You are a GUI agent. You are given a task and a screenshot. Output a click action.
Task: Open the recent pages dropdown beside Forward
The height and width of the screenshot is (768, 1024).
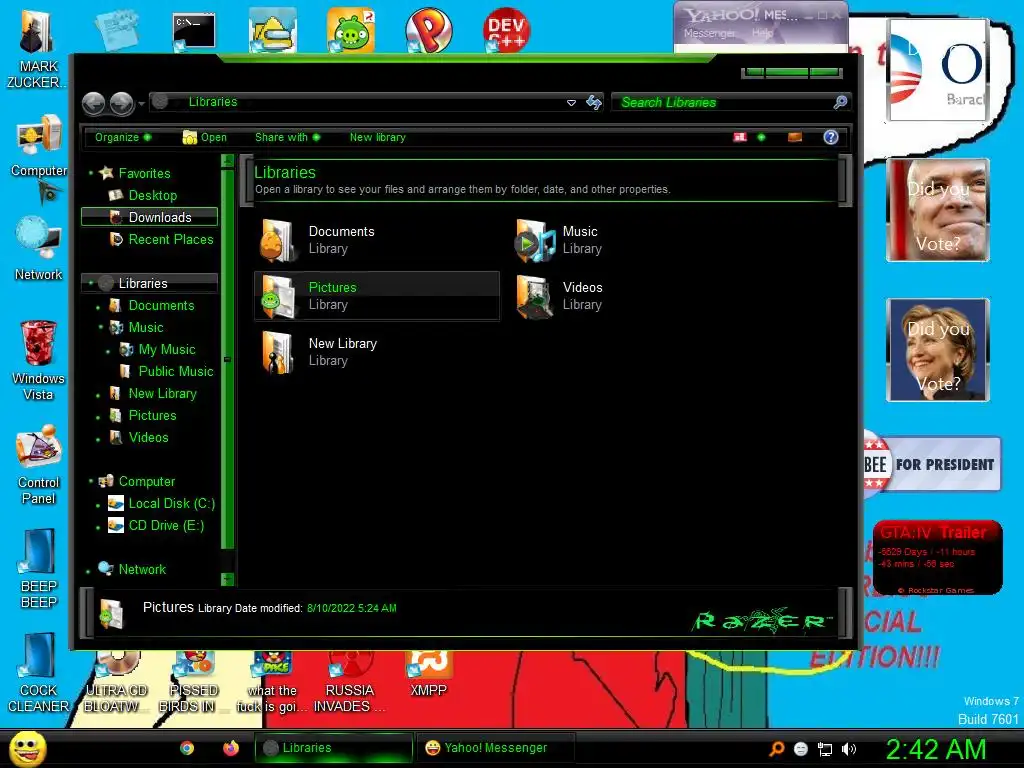pyautogui.click(x=141, y=104)
